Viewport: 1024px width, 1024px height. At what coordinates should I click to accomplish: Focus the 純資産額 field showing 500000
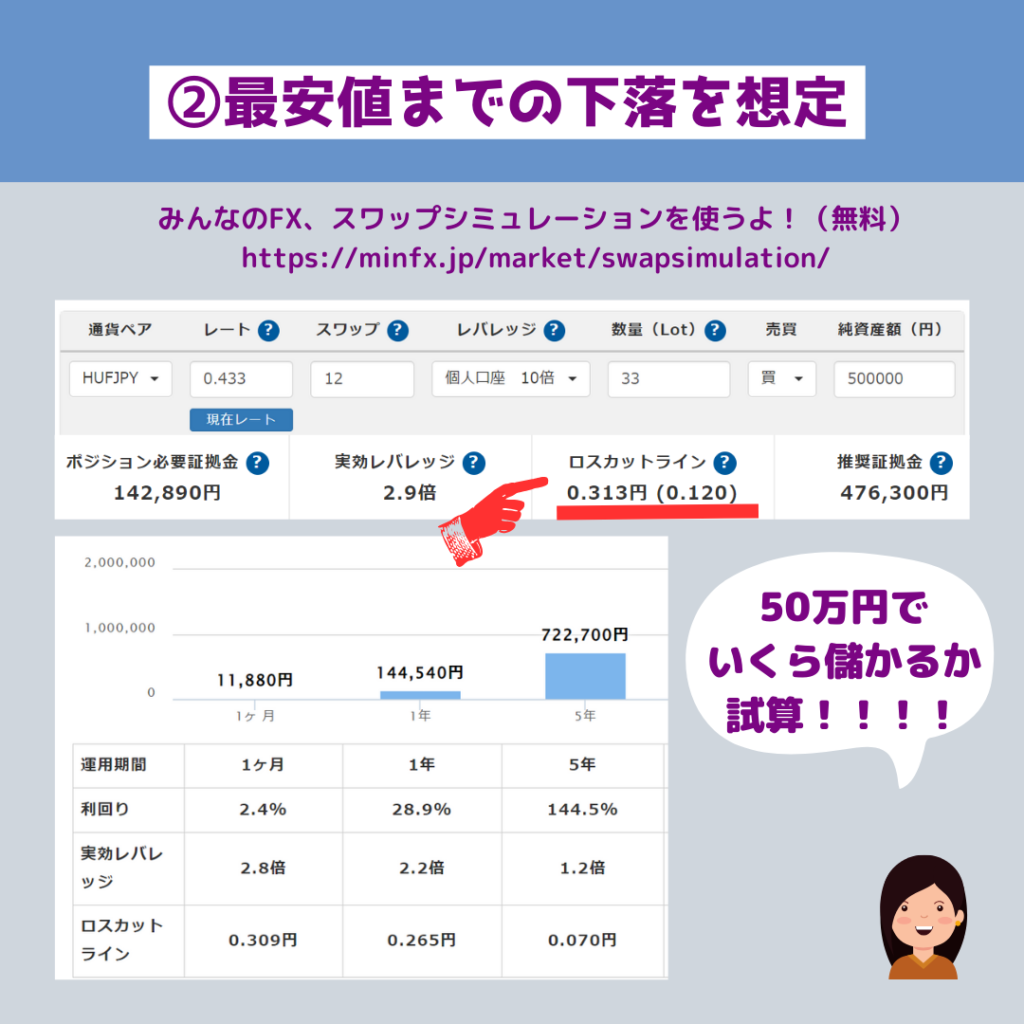893,379
